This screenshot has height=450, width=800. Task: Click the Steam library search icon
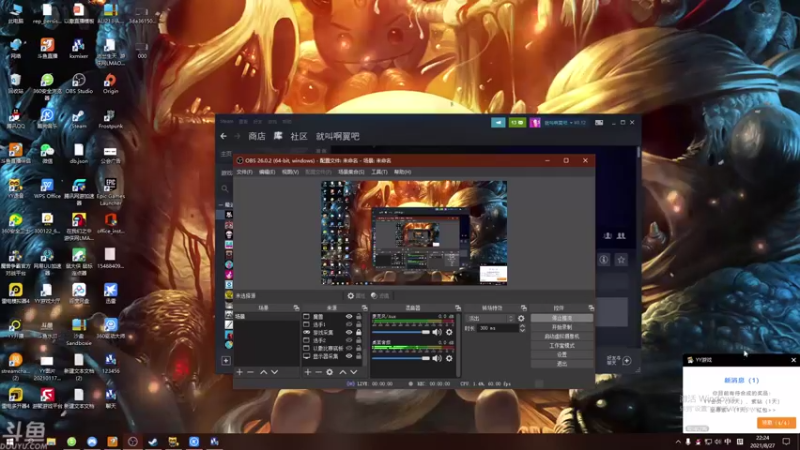coord(224,189)
